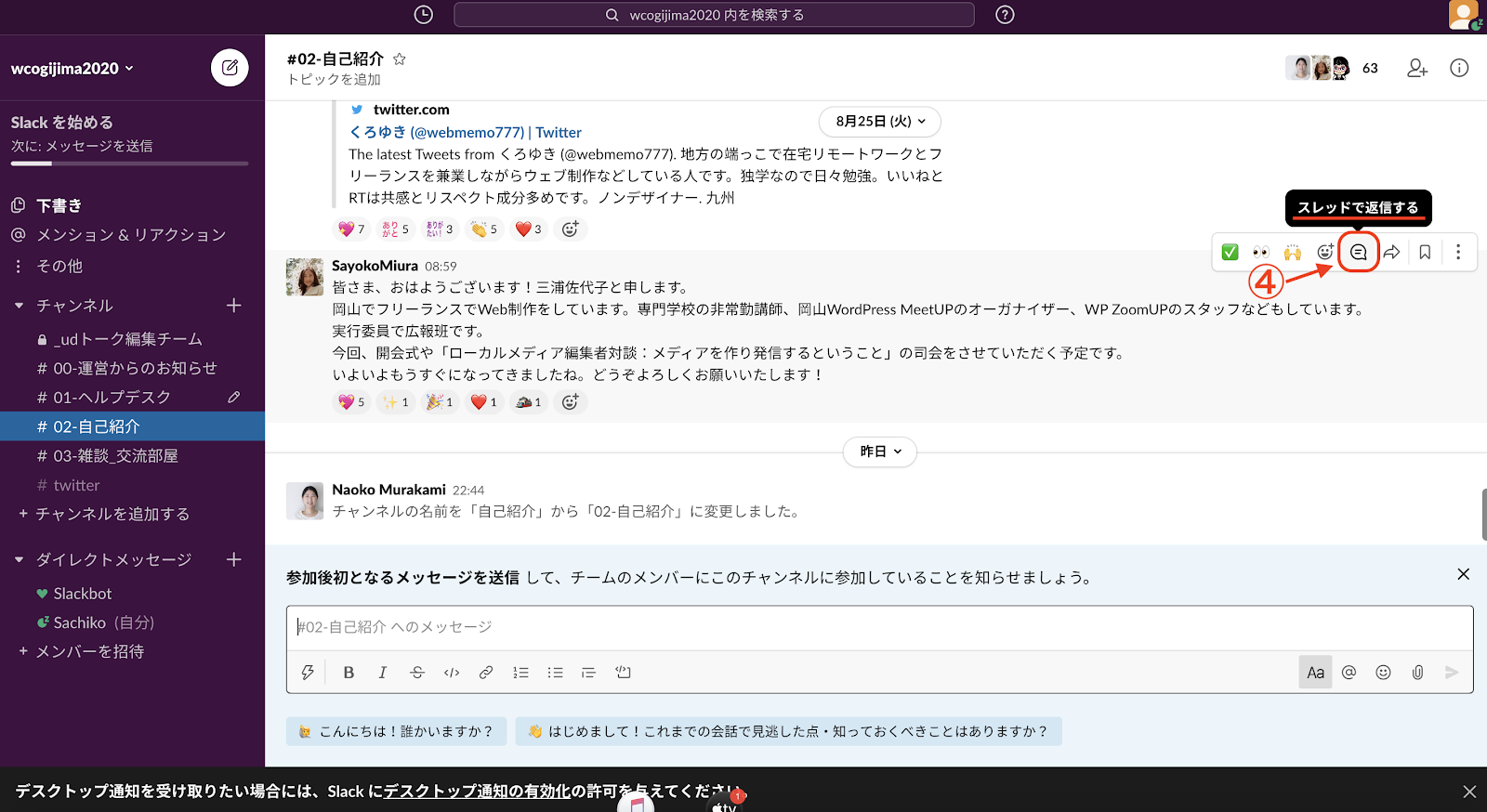The width and height of the screenshot is (1487, 812).
Task: Add green checkmark reaction to SayokoMiura's message
Action: [x=1230, y=252]
